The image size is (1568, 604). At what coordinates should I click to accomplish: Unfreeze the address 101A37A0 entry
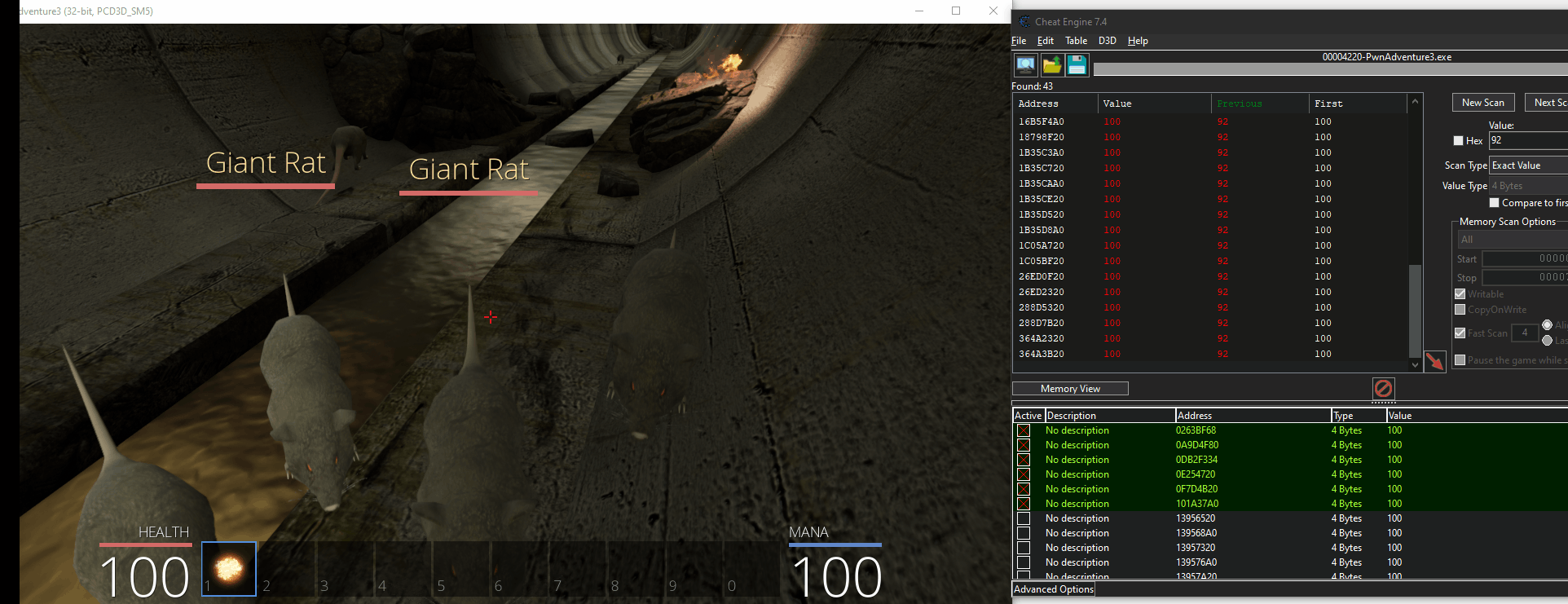click(1024, 504)
